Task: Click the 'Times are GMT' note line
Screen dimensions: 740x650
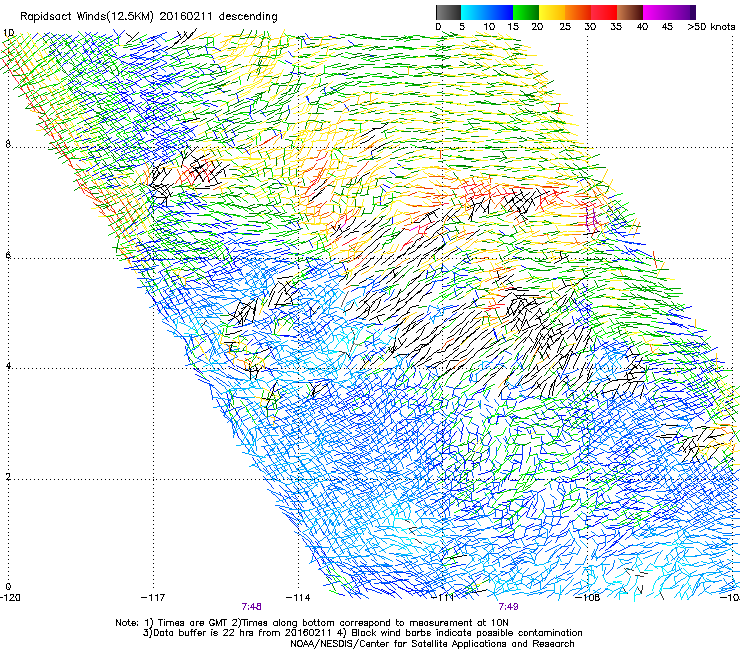Action: click(312, 623)
